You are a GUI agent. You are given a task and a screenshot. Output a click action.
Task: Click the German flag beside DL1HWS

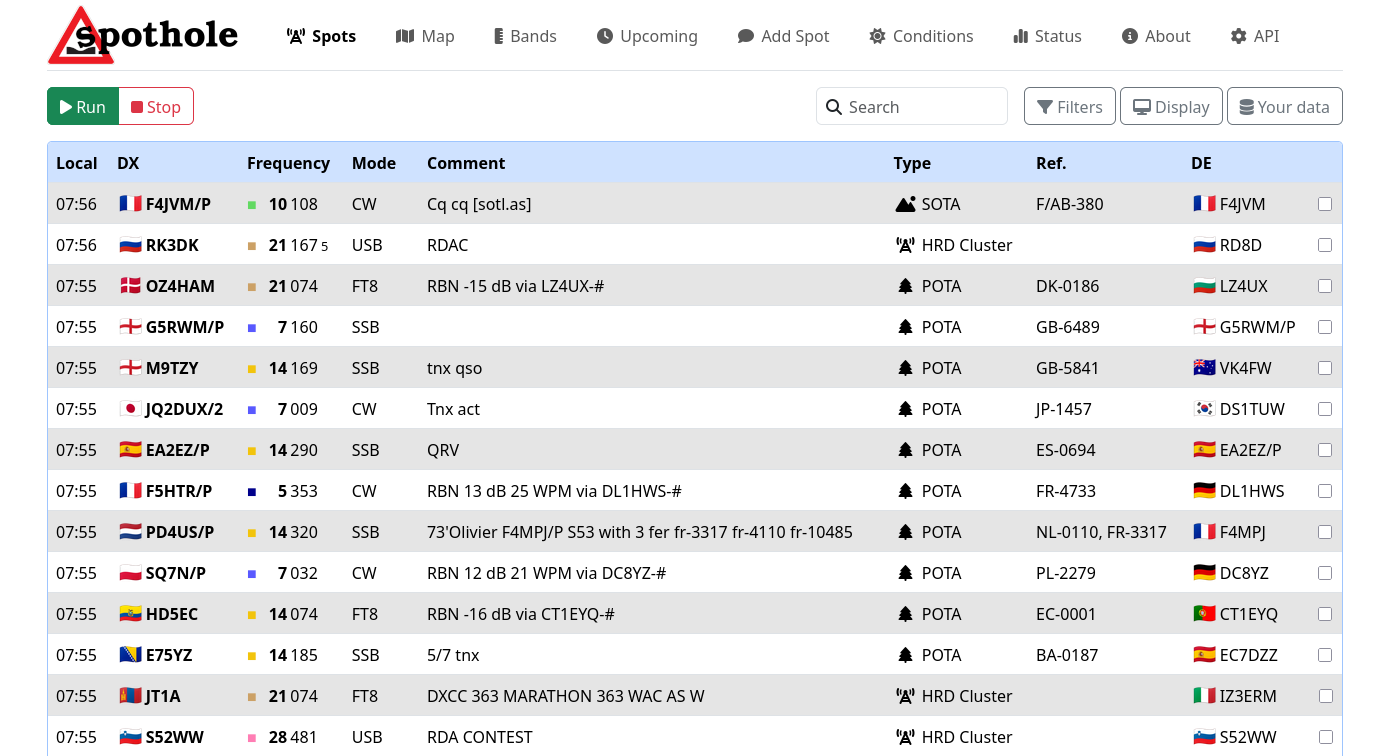(1204, 491)
